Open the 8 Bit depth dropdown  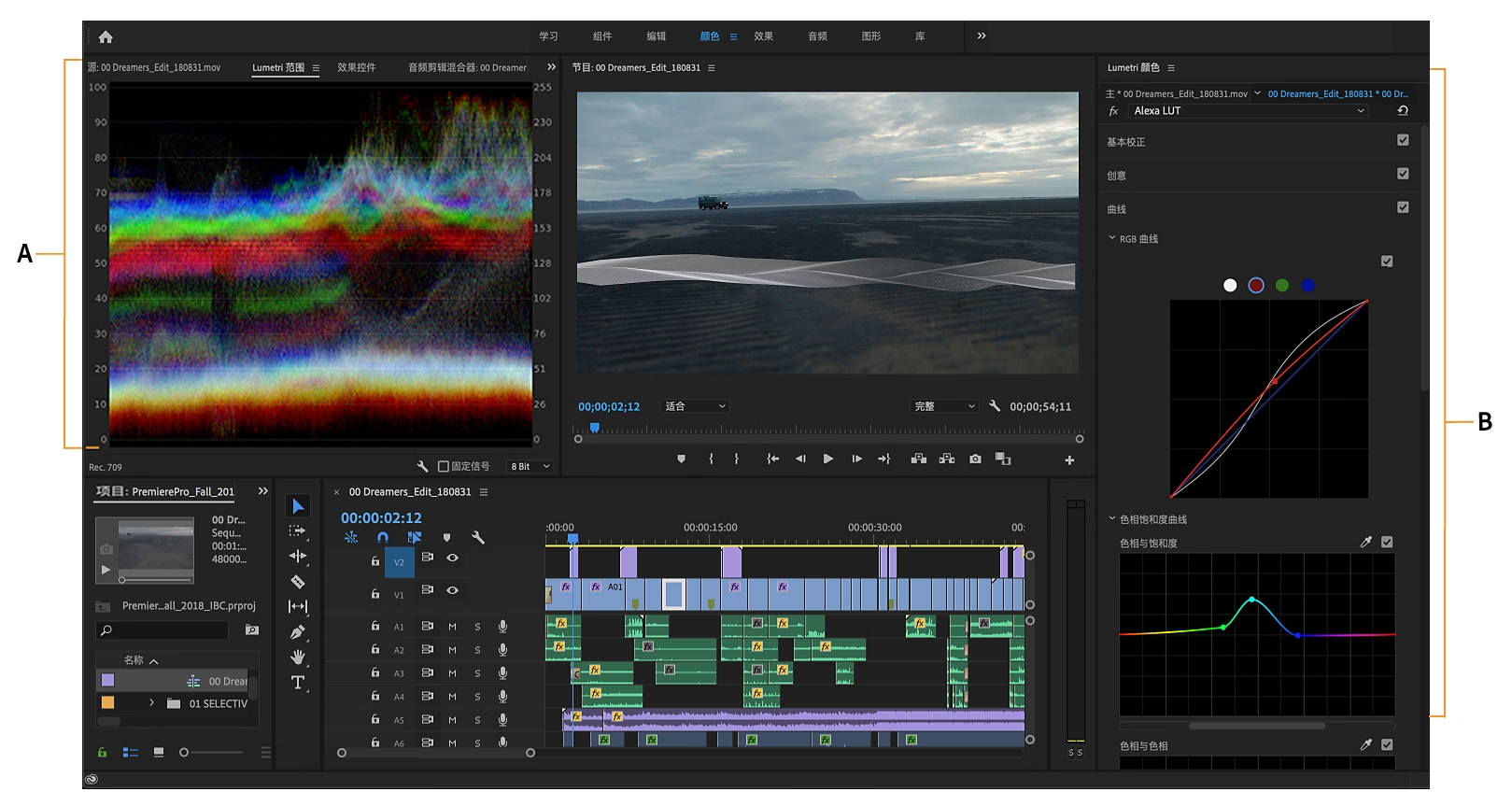[x=530, y=467]
